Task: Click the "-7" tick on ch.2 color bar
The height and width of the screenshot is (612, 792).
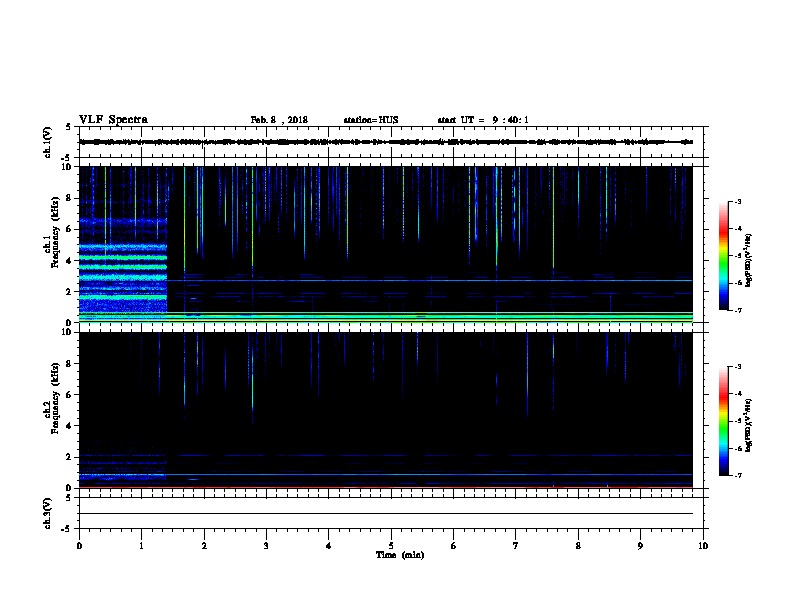Action: pyautogui.click(x=738, y=475)
